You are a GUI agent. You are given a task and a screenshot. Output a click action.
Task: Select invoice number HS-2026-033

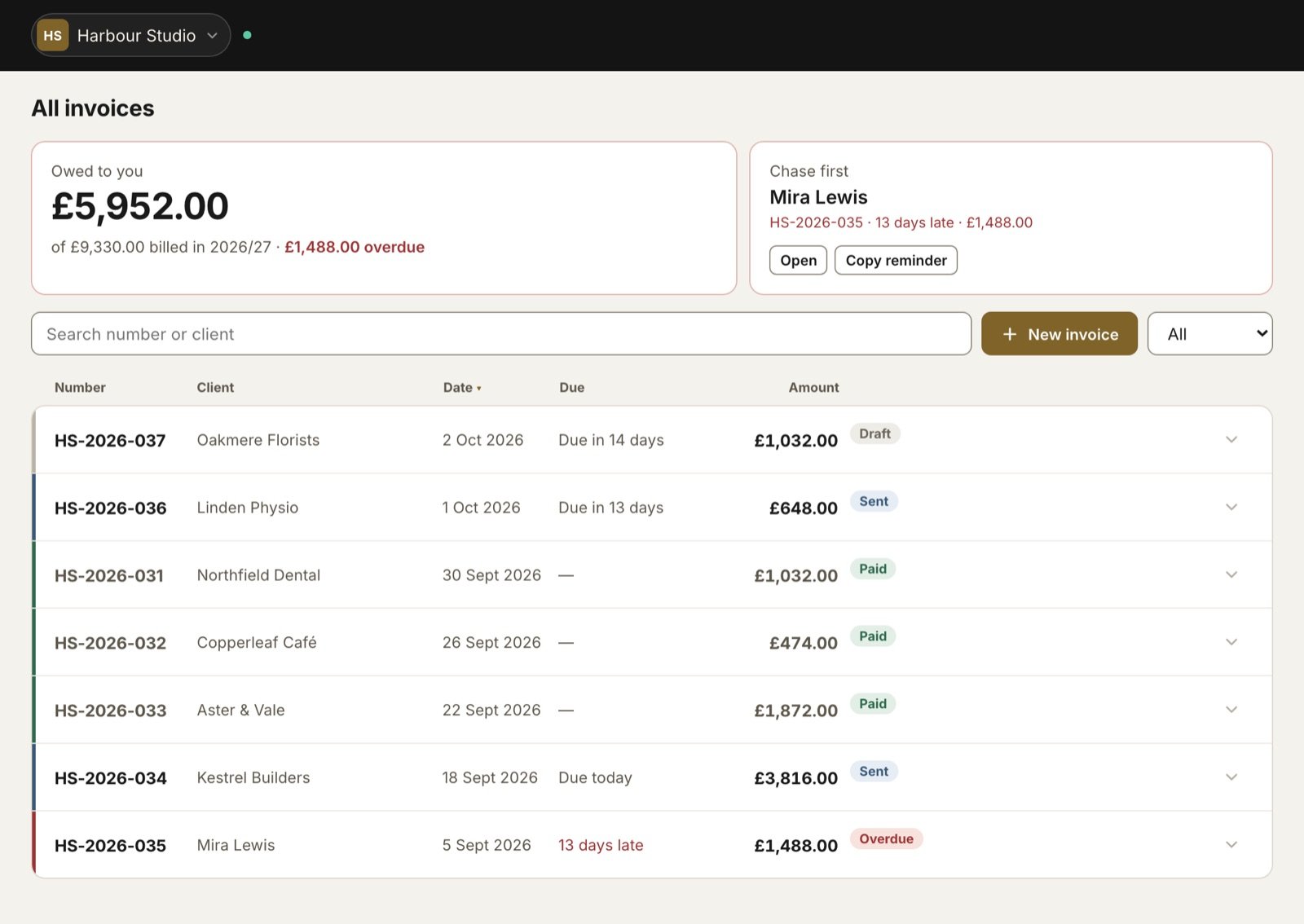pos(110,711)
